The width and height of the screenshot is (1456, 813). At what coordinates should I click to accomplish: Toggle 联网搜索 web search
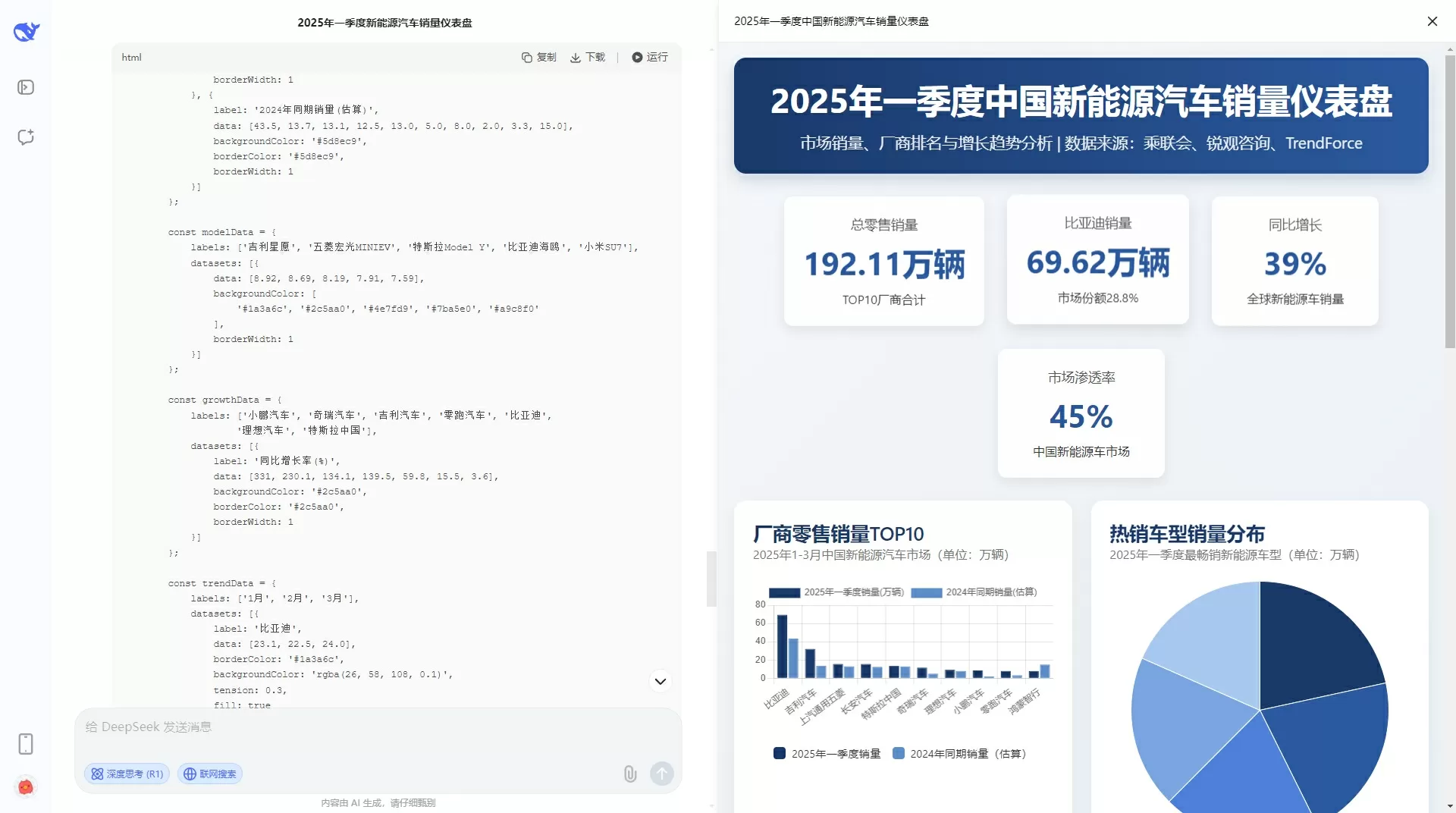pos(210,774)
